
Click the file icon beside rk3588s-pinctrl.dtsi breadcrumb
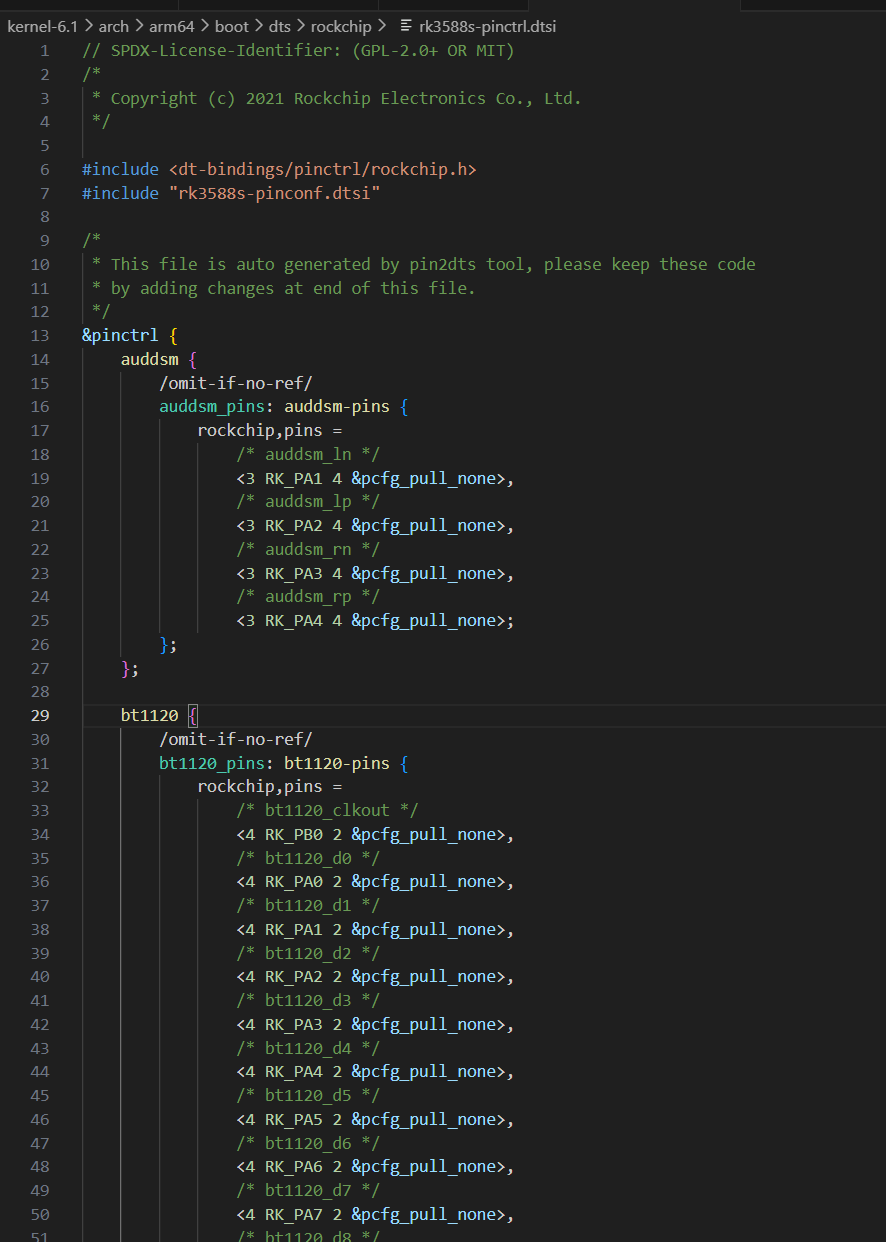click(x=406, y=26)
